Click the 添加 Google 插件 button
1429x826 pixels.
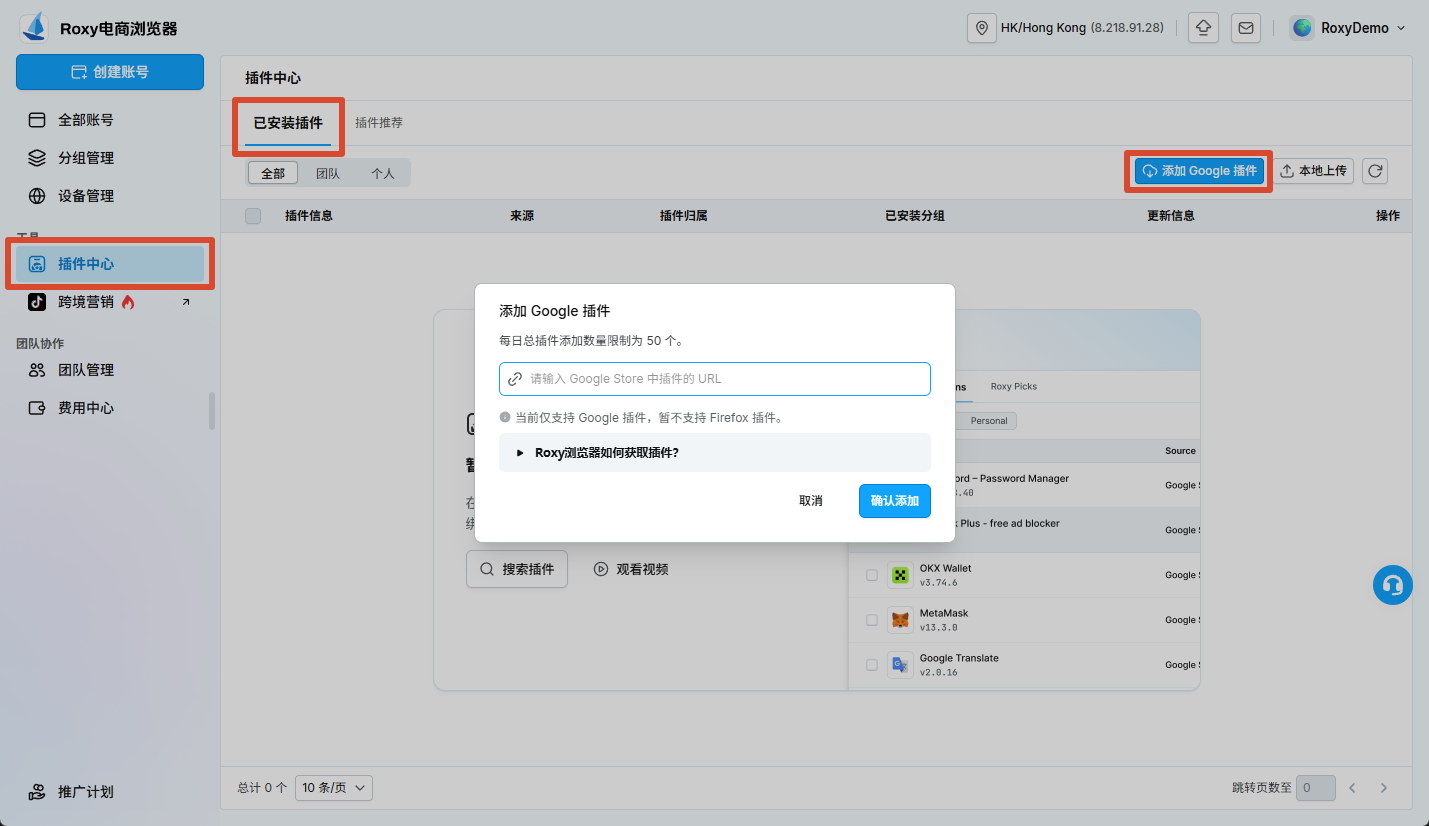(1199, 171)
